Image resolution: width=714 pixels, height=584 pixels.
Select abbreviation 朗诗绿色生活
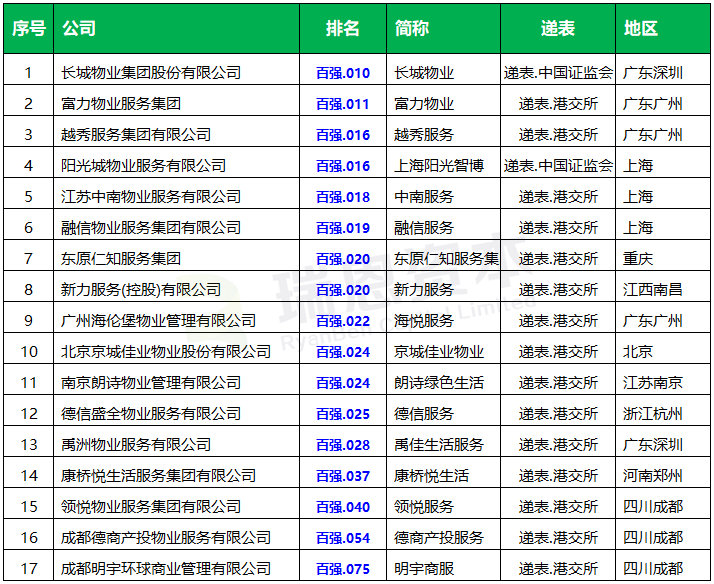(x=439, y=382)
